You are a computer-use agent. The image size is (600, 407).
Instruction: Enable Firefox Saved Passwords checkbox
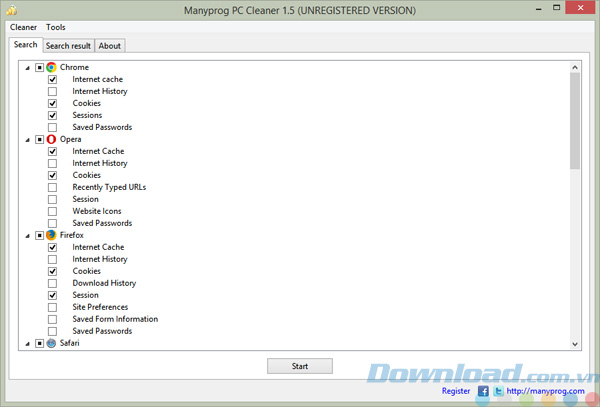[52, 331]
